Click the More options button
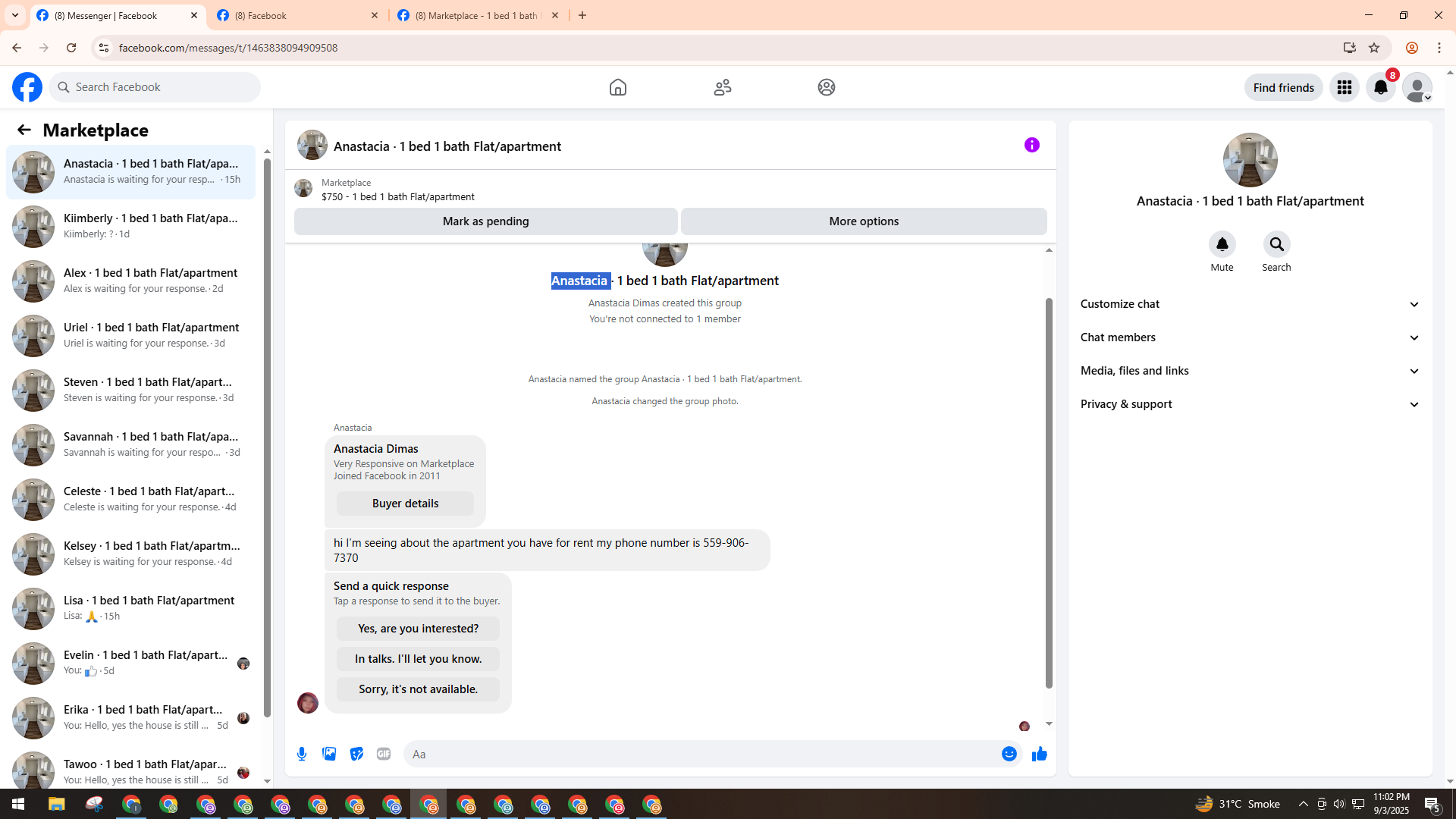Screen dimensions: 1456x819 (864, 221)
